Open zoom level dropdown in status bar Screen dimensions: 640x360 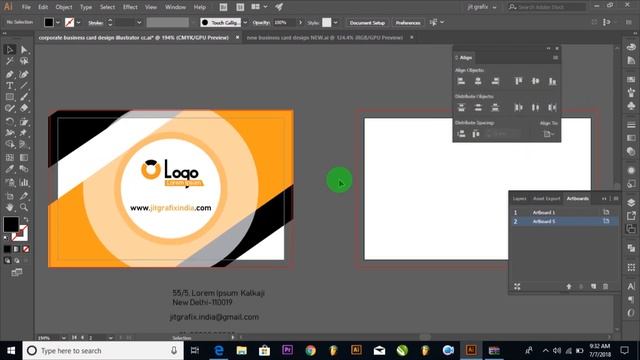pos(64,338)
